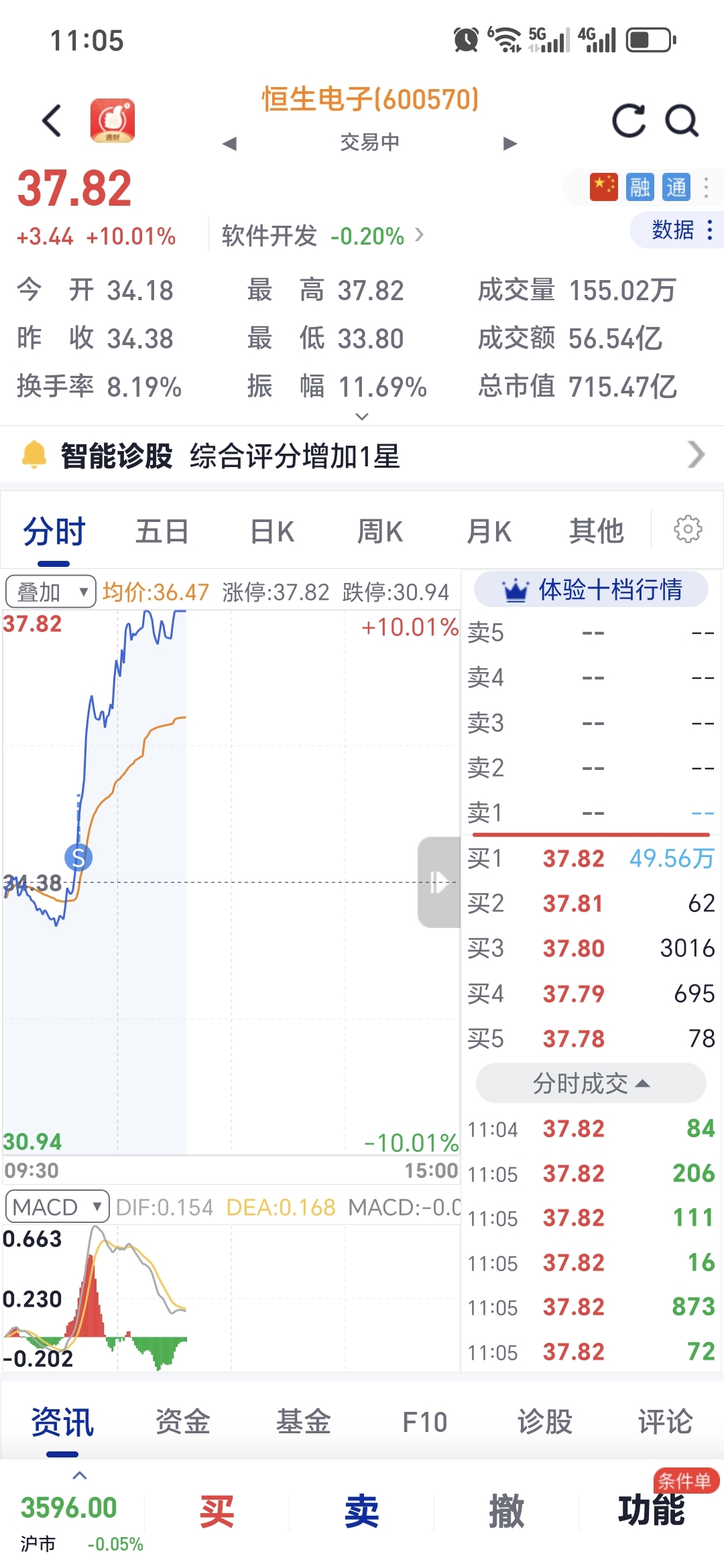Tap the 卖5 ask row
This screenshot has height=1568, width=724.
pyautogui.click(x=591, y=633)
